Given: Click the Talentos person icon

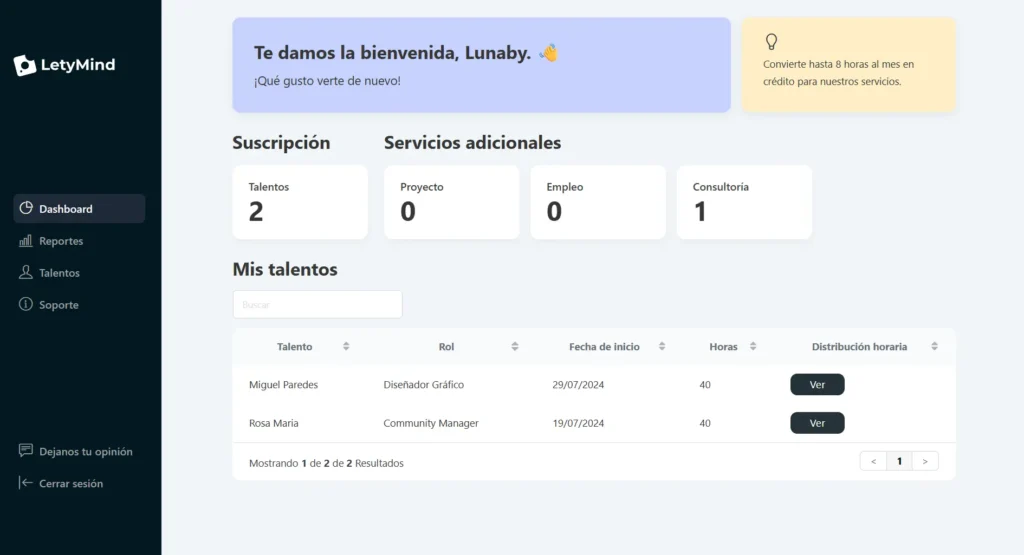Looking at the screenshot, I should coord(26,273).
